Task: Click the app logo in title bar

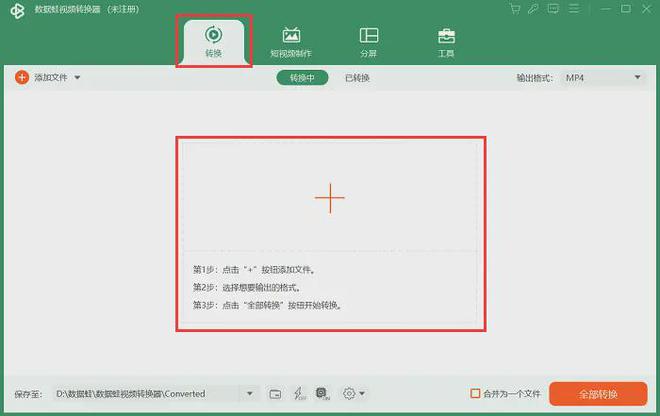Action: tap(17, 11)
